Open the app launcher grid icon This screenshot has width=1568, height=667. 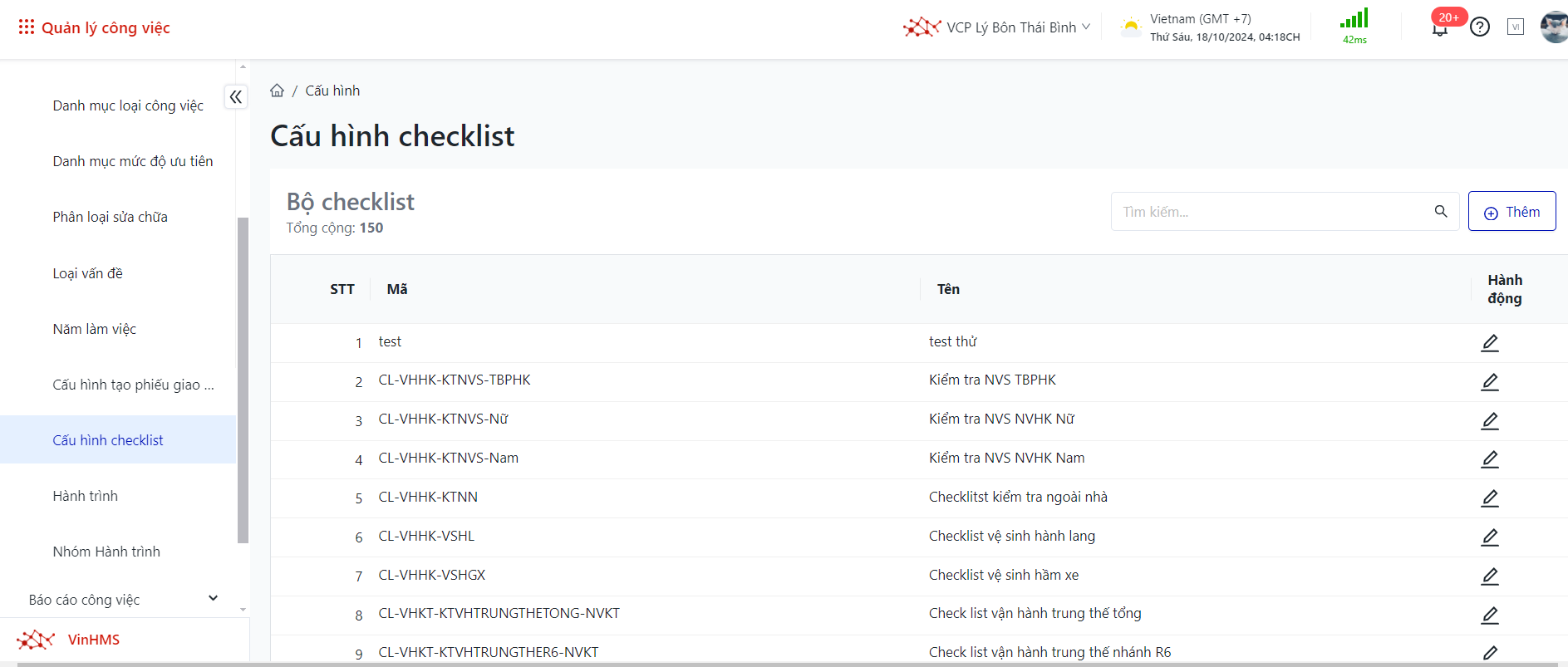pyautogui.click(x=27, y=27)
